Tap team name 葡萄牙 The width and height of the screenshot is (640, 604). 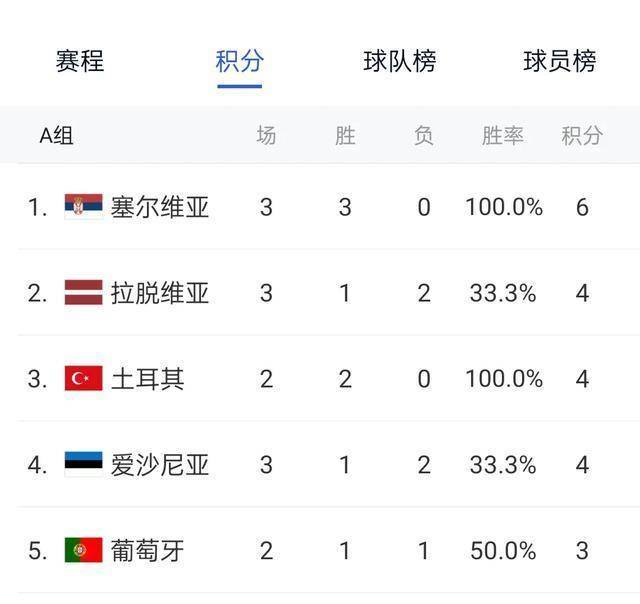click(147, 550)
